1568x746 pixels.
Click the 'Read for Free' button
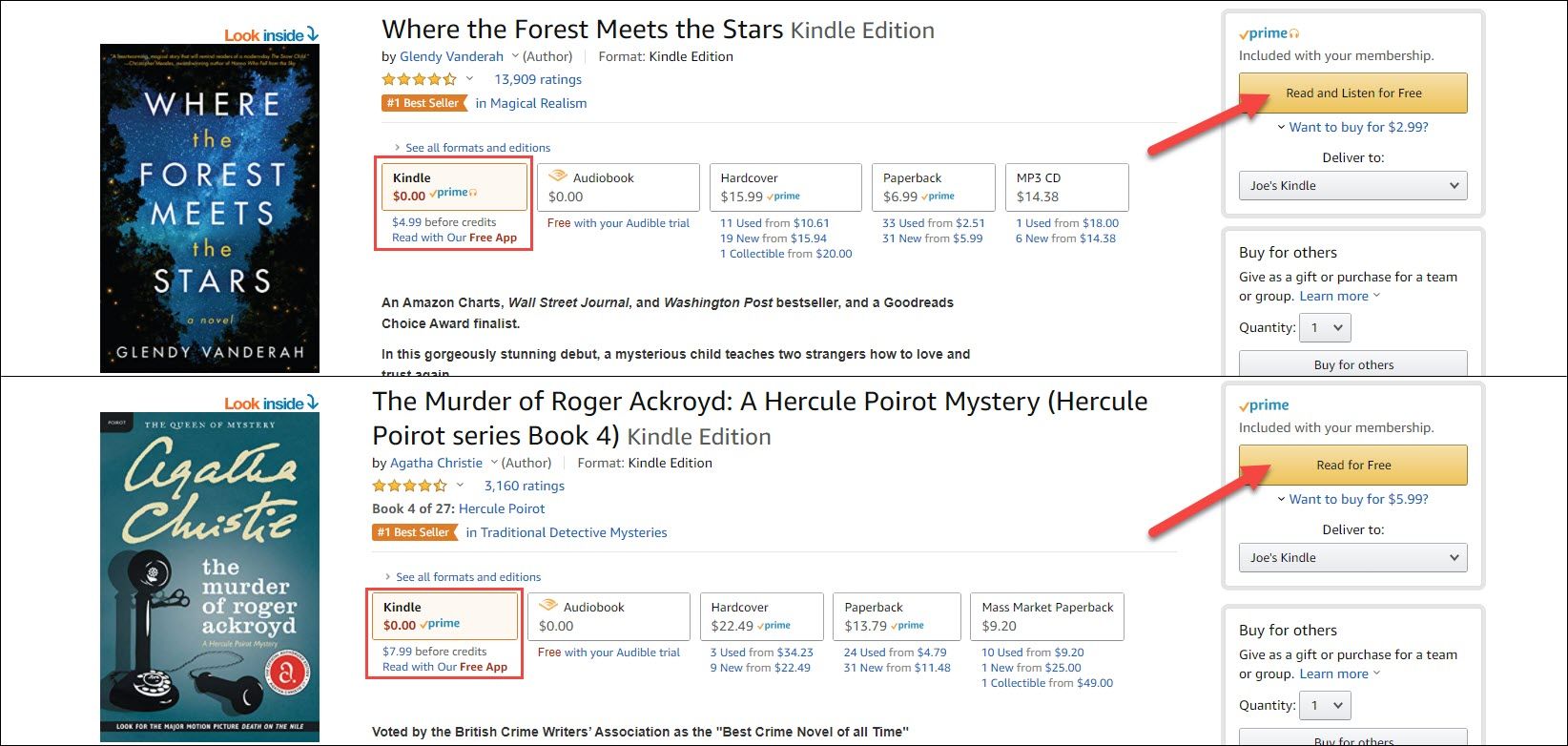point(1352,465)
